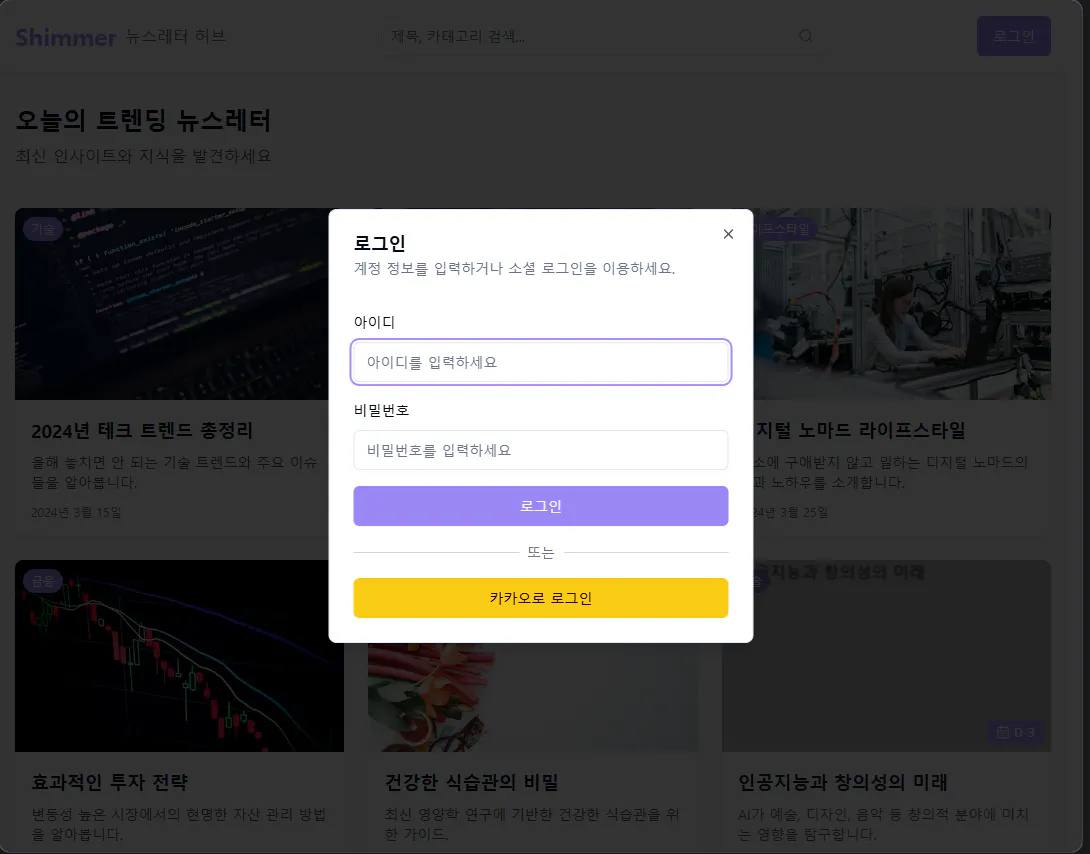
Task: Click the search magnifier icon in the header
Action: 805,36
